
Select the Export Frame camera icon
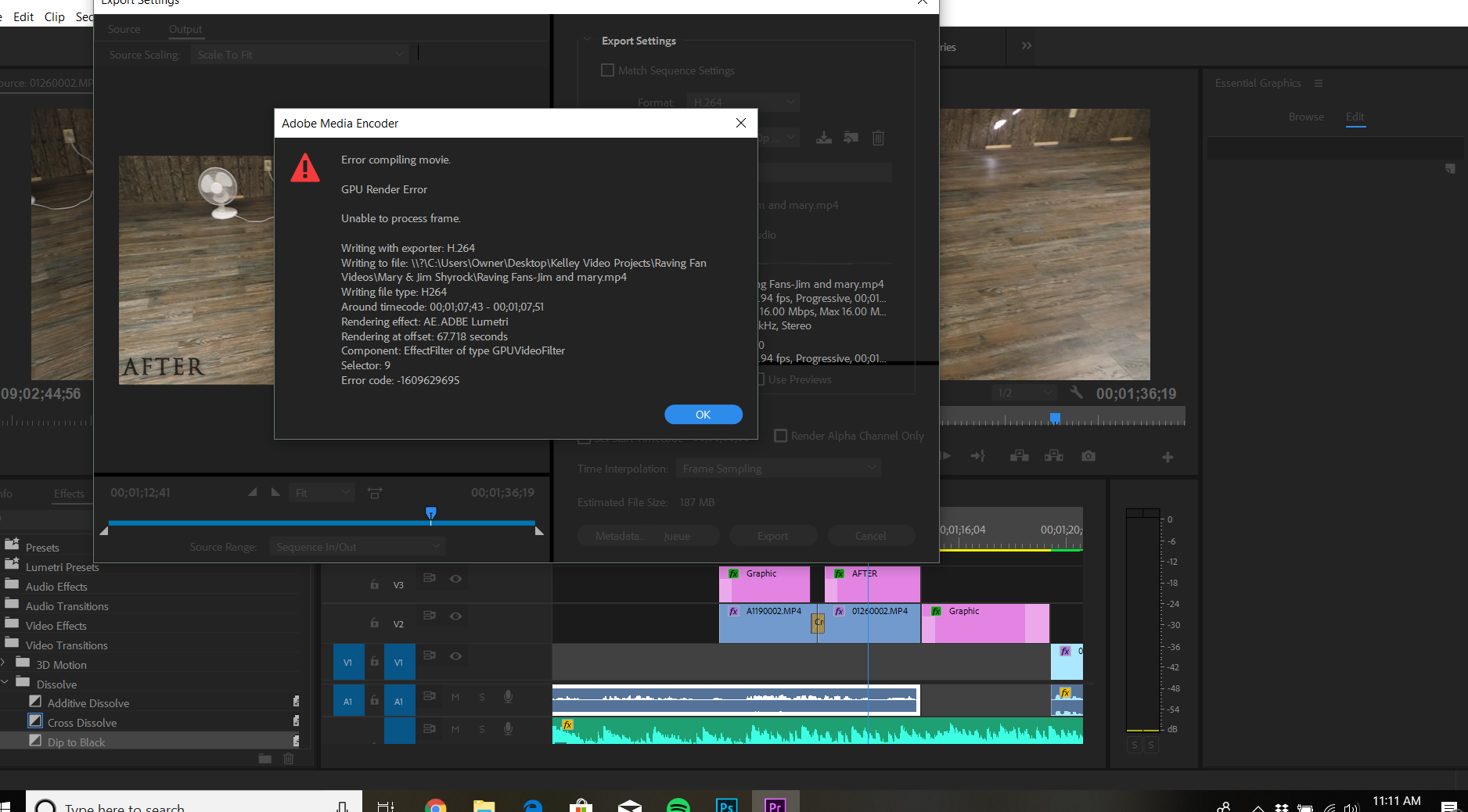click(x=1088, y=456)
